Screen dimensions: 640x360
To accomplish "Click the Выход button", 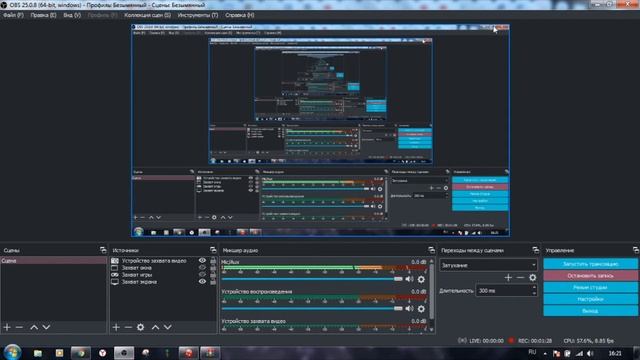I will tap(590, 311).
